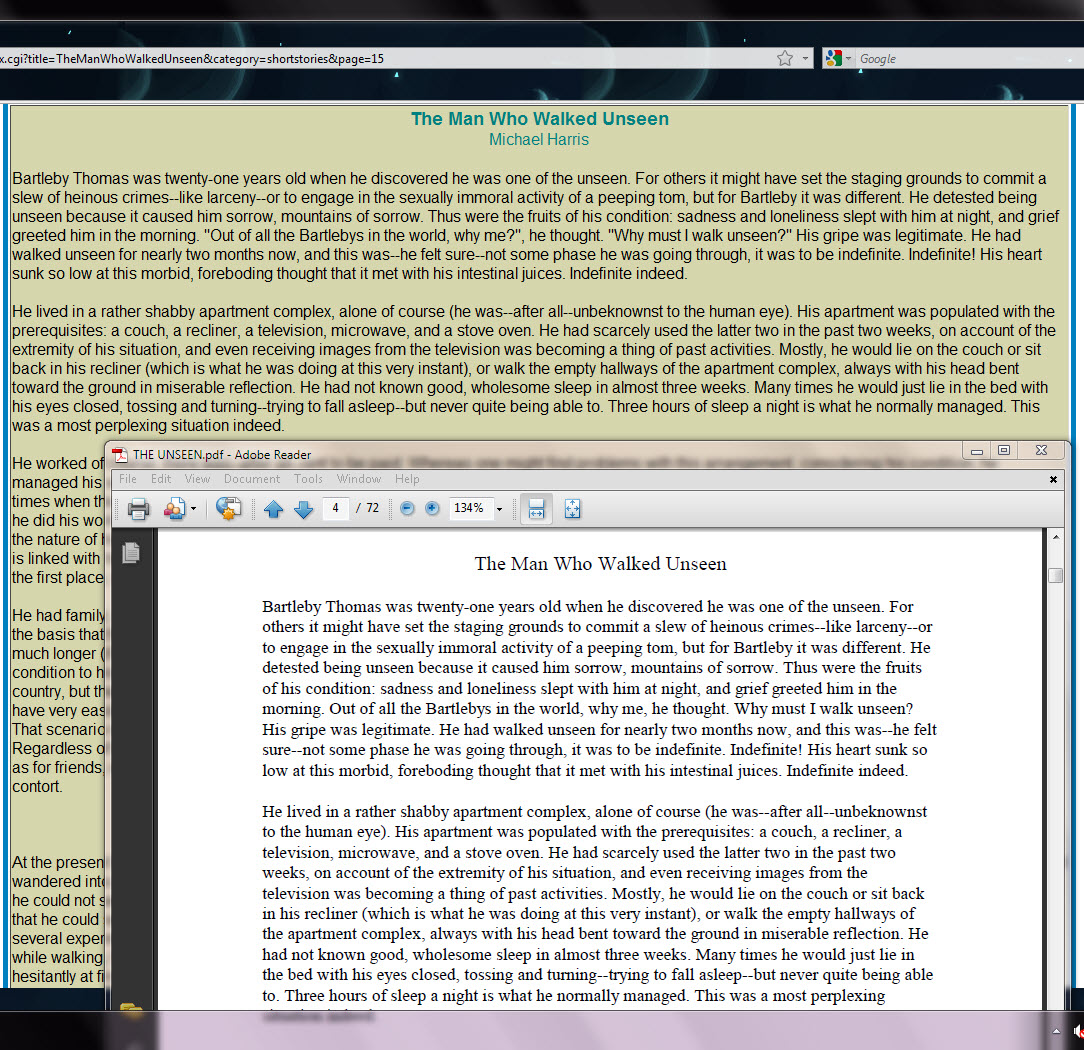Click the PDF vertical scrollbar thumb

1055,576
